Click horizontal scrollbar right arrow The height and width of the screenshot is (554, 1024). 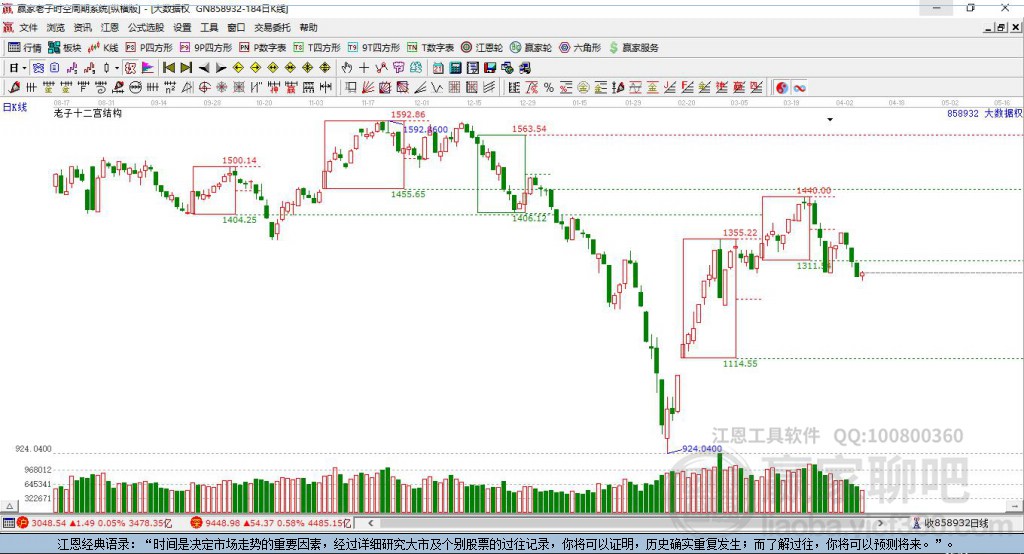pyautogui.click(x=880, y=523)
